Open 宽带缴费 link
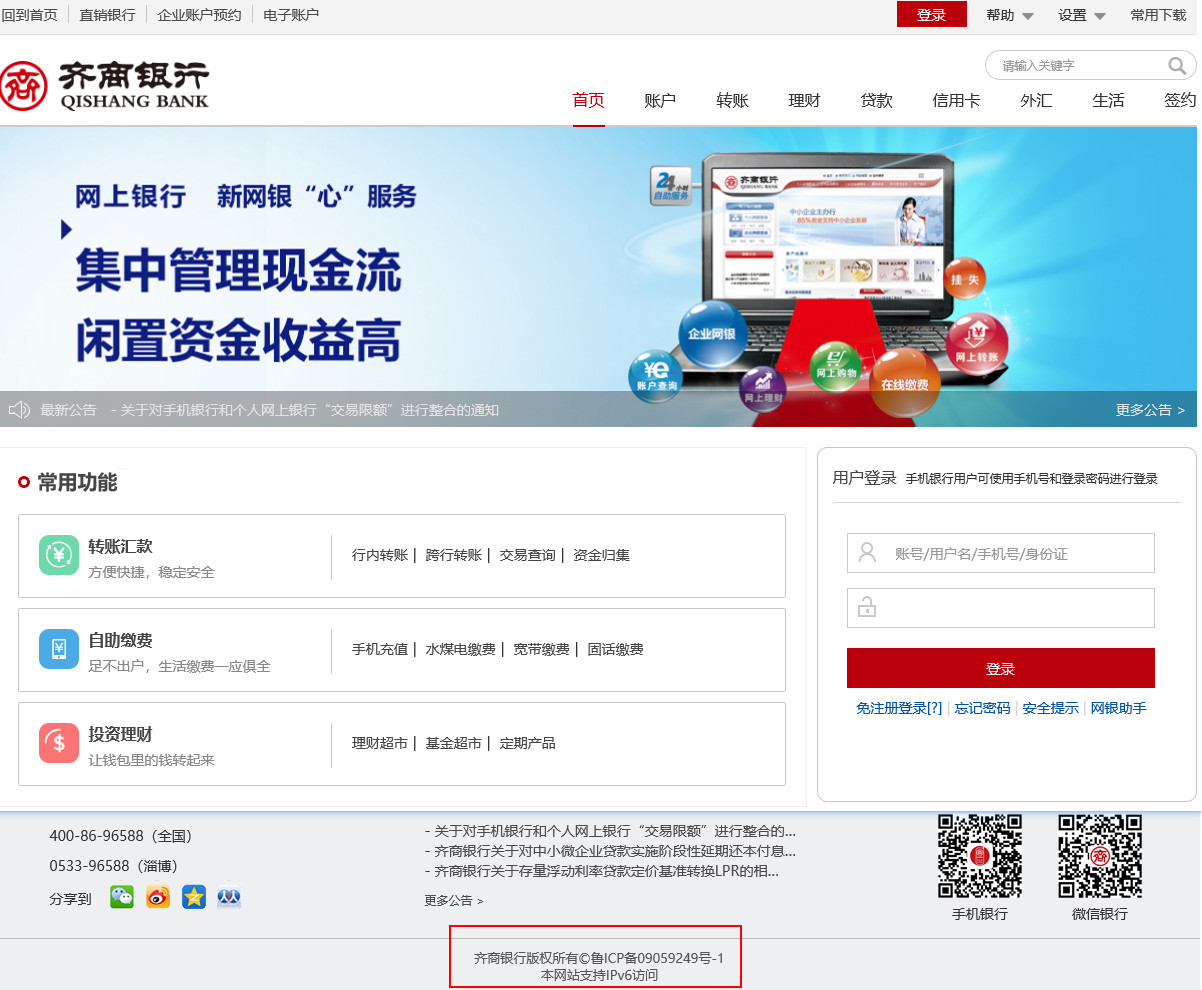Image resolution: width=1202 pixels, height=990 pixels. click(x=542, y=649)
